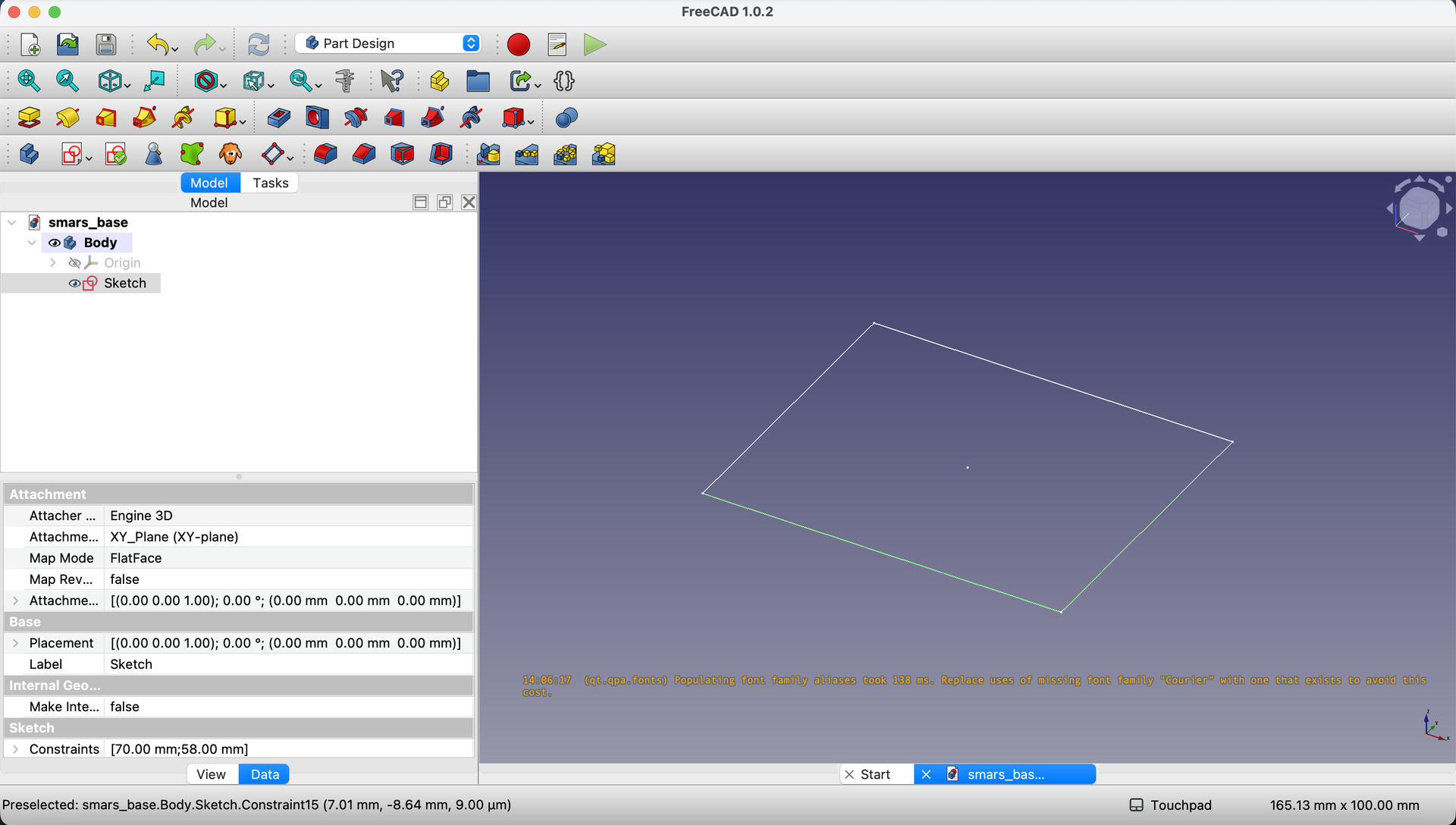The height and width of the screenshot is (825, 1456).
Task: Toggle visibility eye of Sketch
Action: pyautogui.click(x=74, y=283)
